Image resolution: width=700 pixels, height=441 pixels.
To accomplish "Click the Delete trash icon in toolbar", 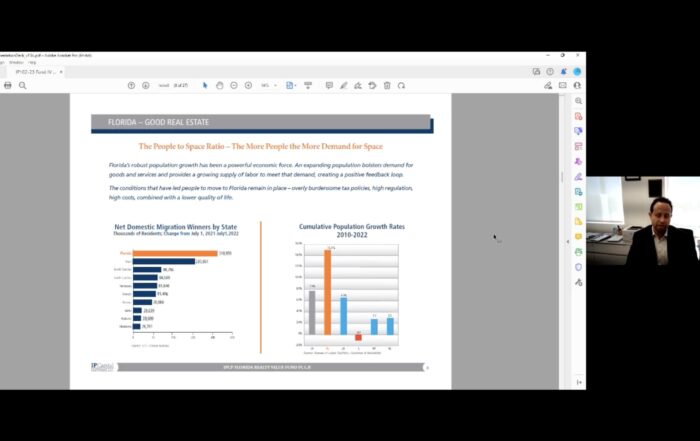I will [387, 86].
